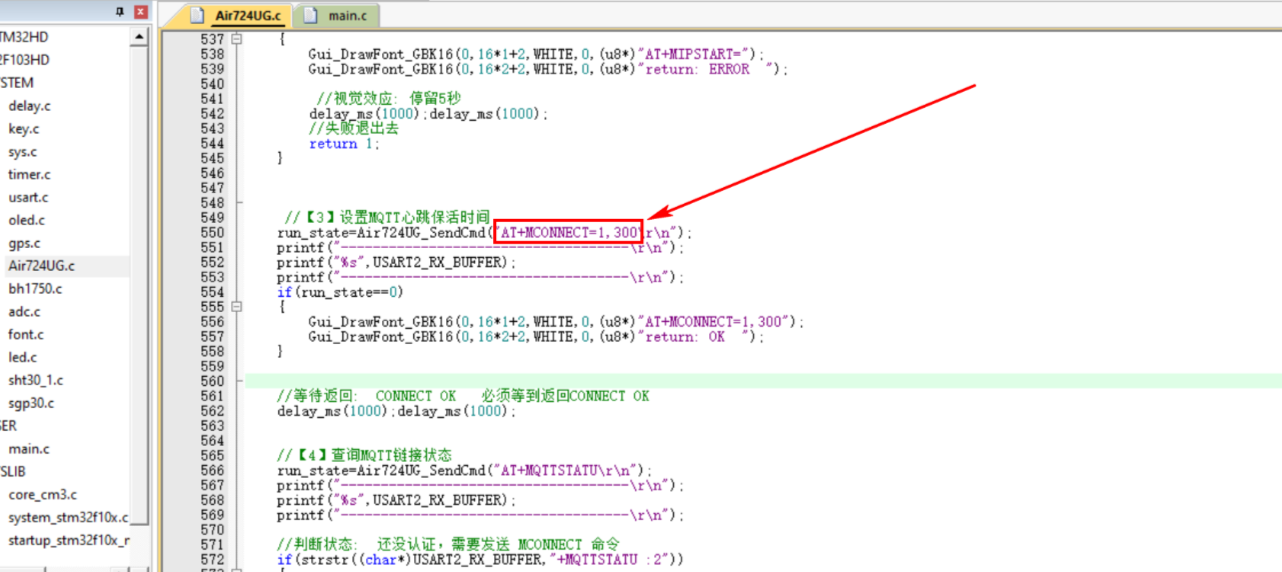Screen dimensions: 1282x572
Task: Open gps.c in the project tree
Action: tap(25, 243)
